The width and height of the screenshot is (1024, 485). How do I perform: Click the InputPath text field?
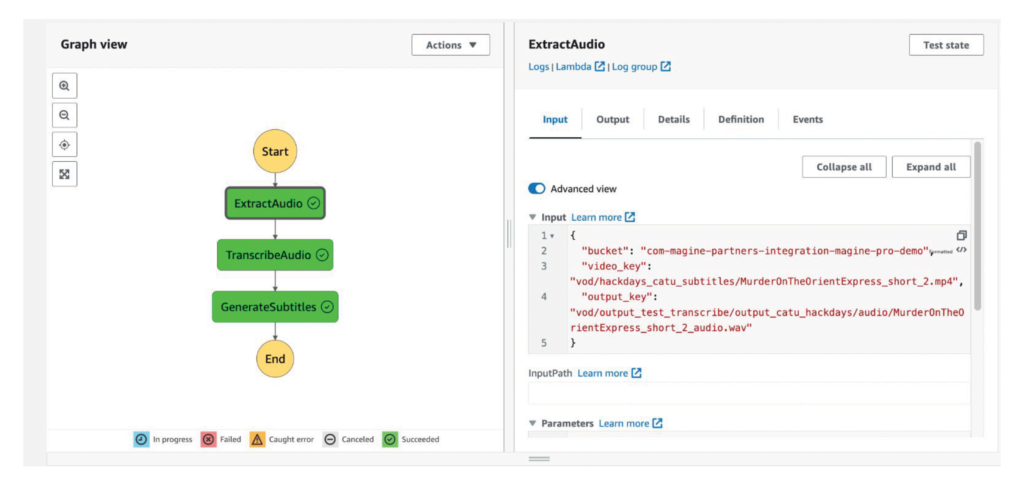tap(748, 393)
